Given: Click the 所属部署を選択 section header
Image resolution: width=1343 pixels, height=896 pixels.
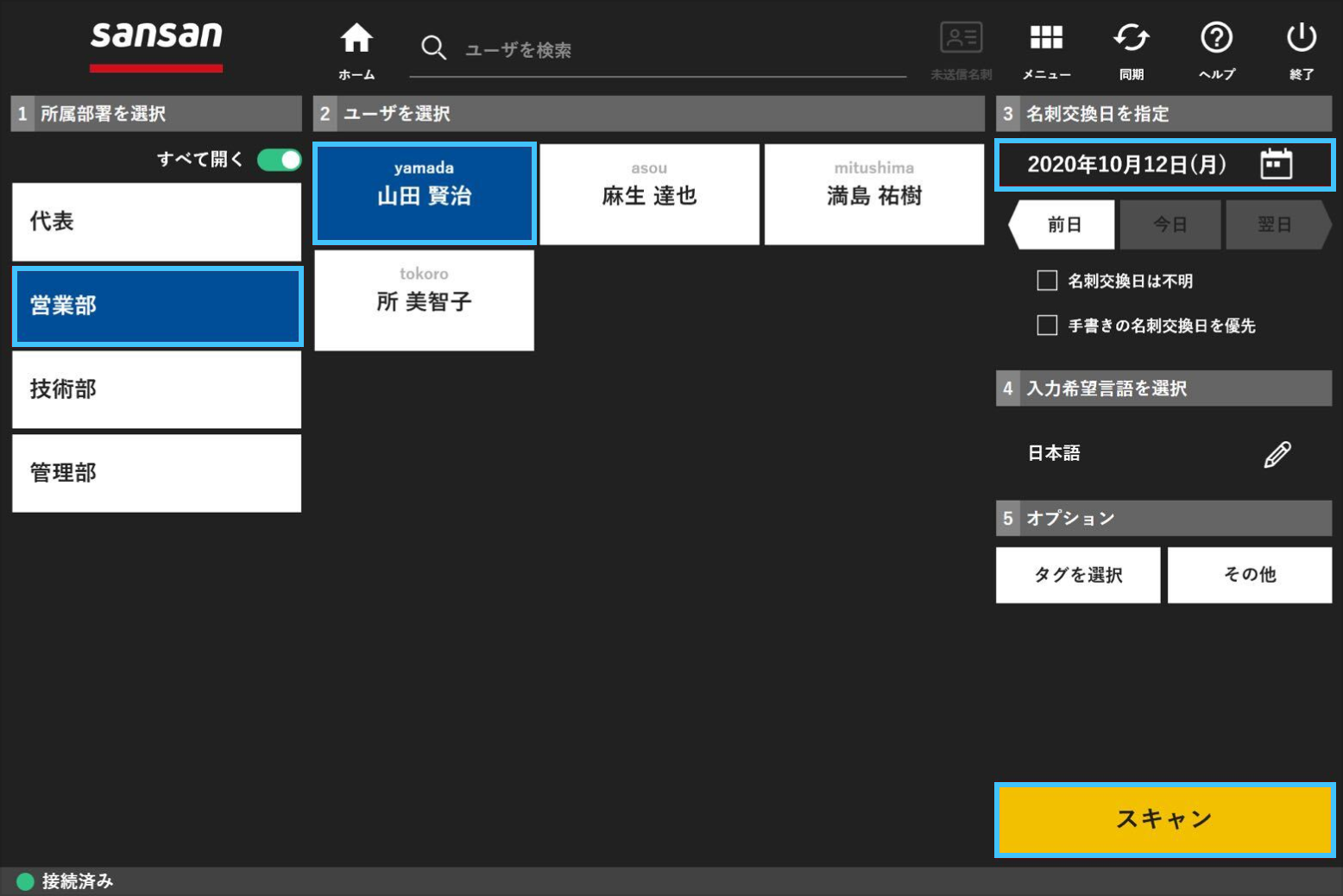Looking at the screenshot, I should point(156,114).
